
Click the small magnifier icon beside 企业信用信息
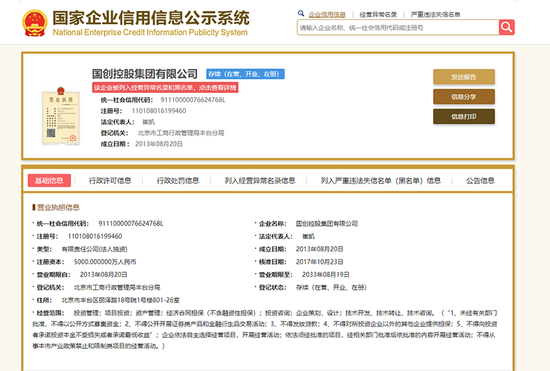(x=301, y=13)
